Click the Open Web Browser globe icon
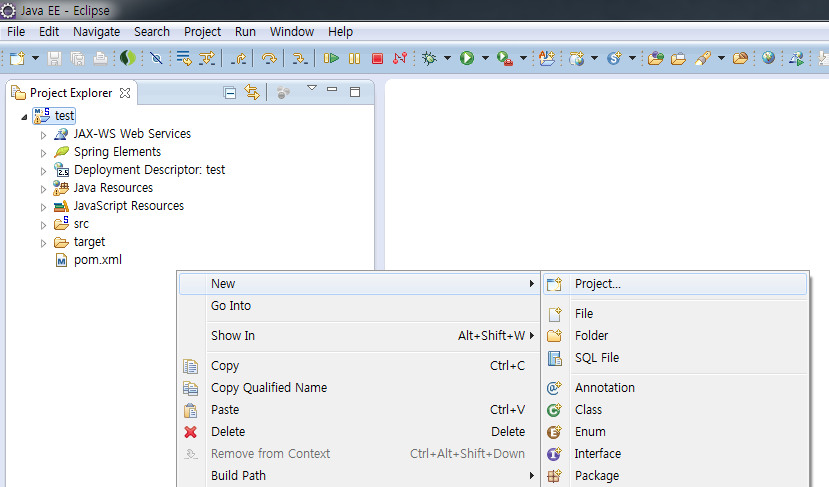The width and height of the screenshot is (829, 487). (x=768, y=58)
